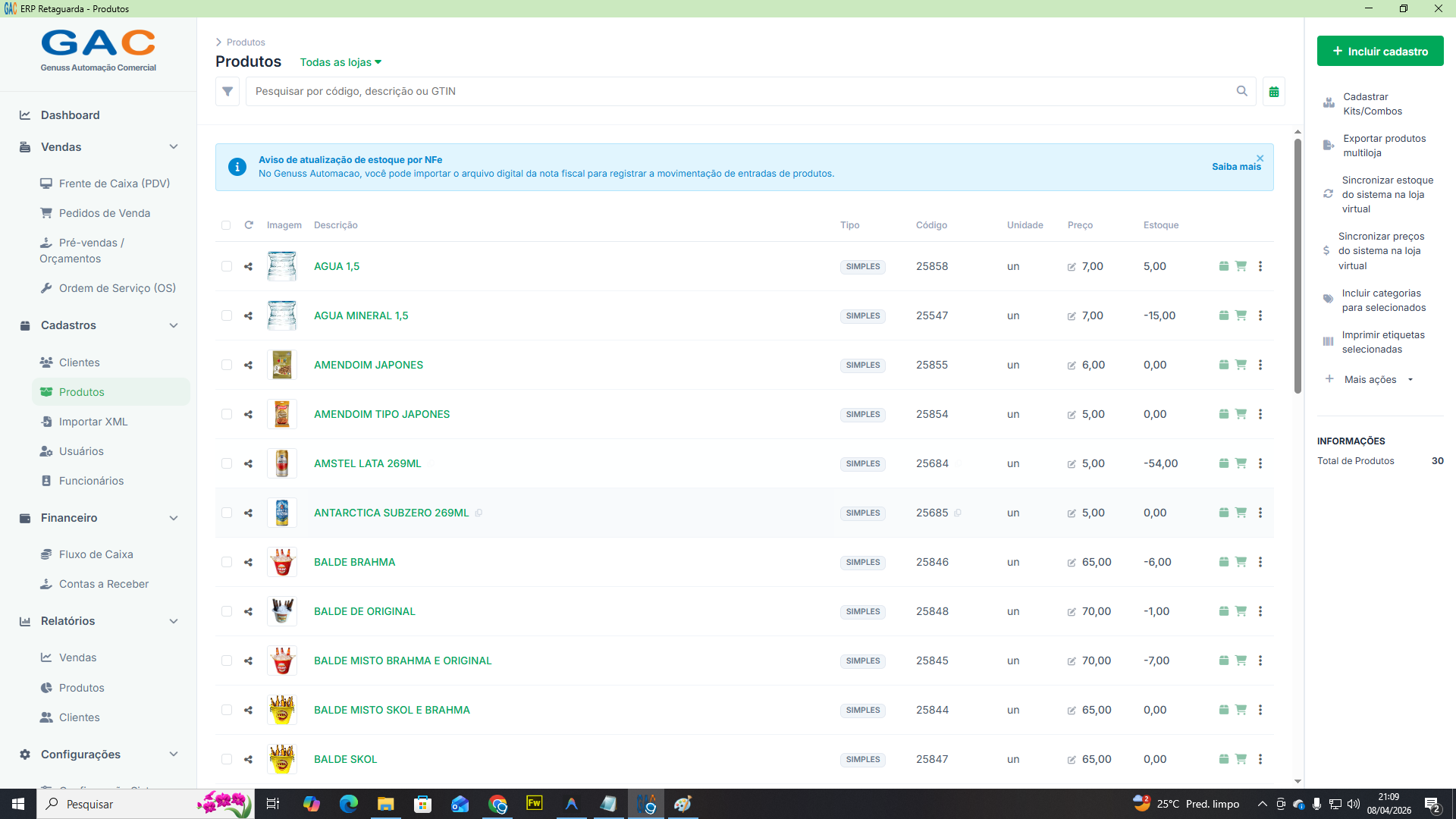Click share icon for AMSTEL LATA 269ML row
The width and height of the screenshot is (1456, 819).
pos(248,463)
